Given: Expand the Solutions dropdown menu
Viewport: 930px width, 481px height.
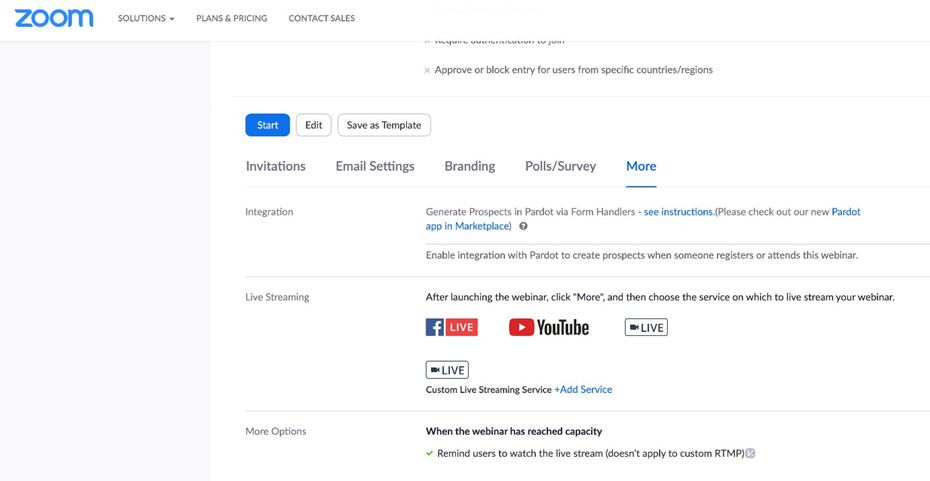Looking at the screenshot, I should (146, 18).
